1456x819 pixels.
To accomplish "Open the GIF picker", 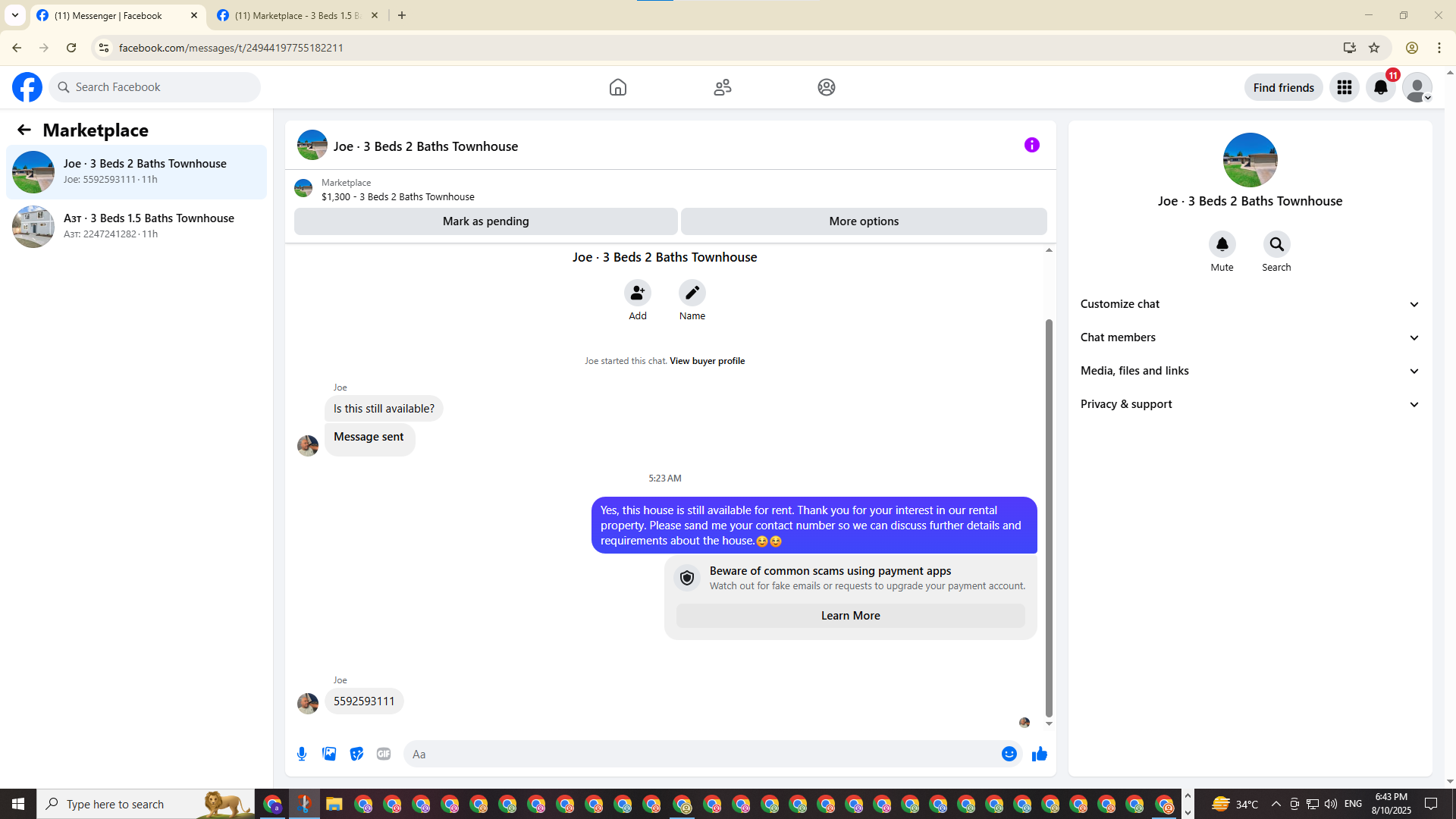I will tap(384, 754).
